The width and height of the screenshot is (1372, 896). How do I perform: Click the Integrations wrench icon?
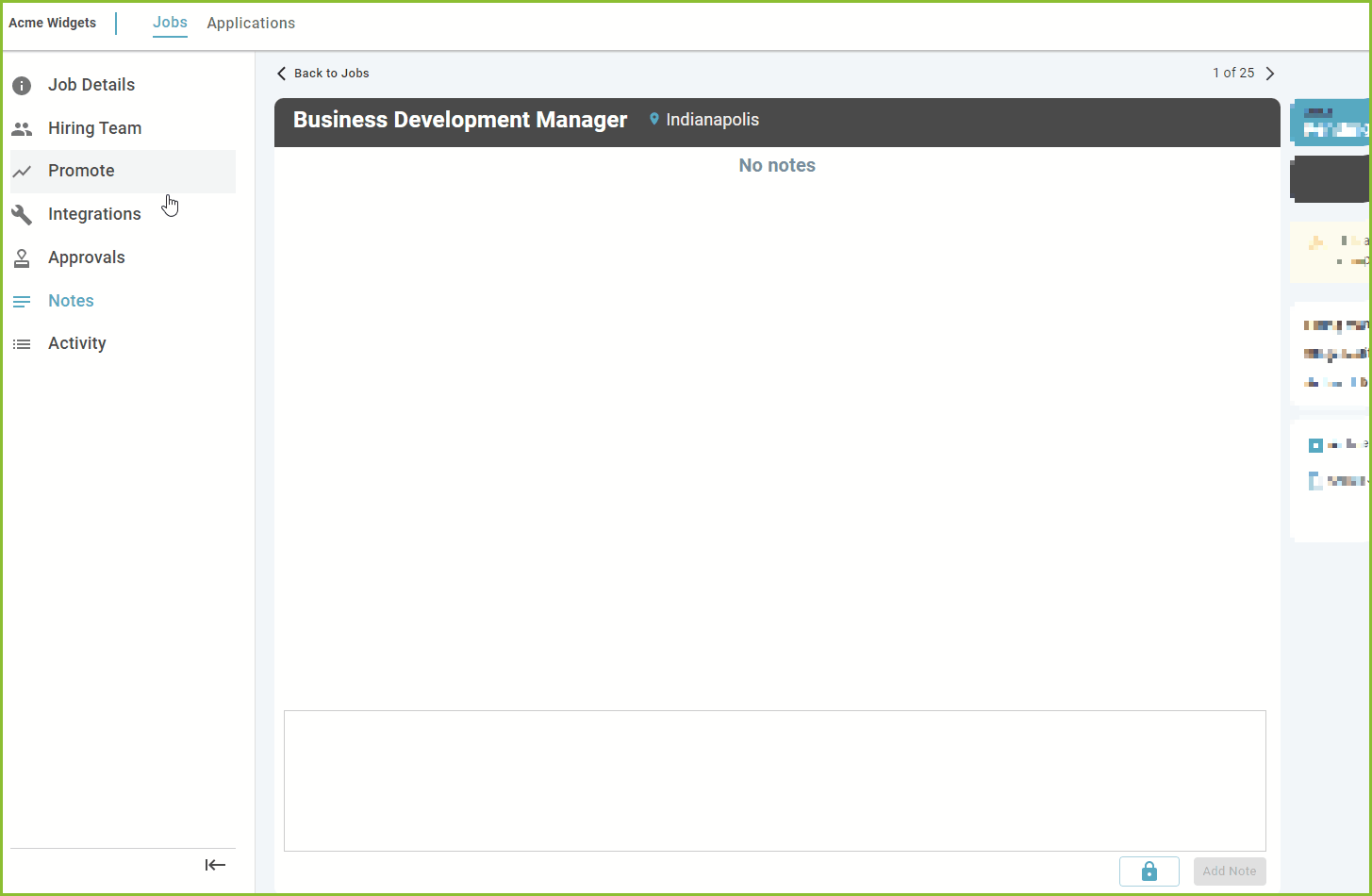click(x=22, y=215)
